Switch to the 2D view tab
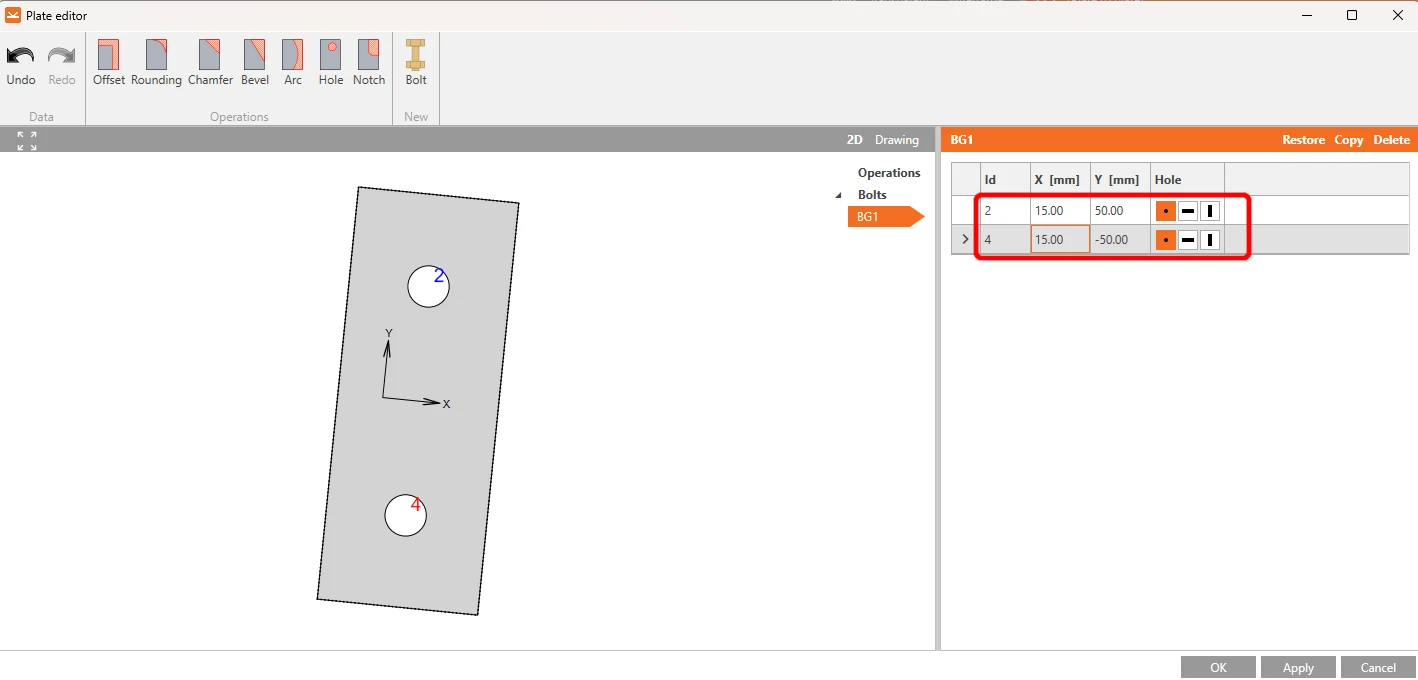 855,140
